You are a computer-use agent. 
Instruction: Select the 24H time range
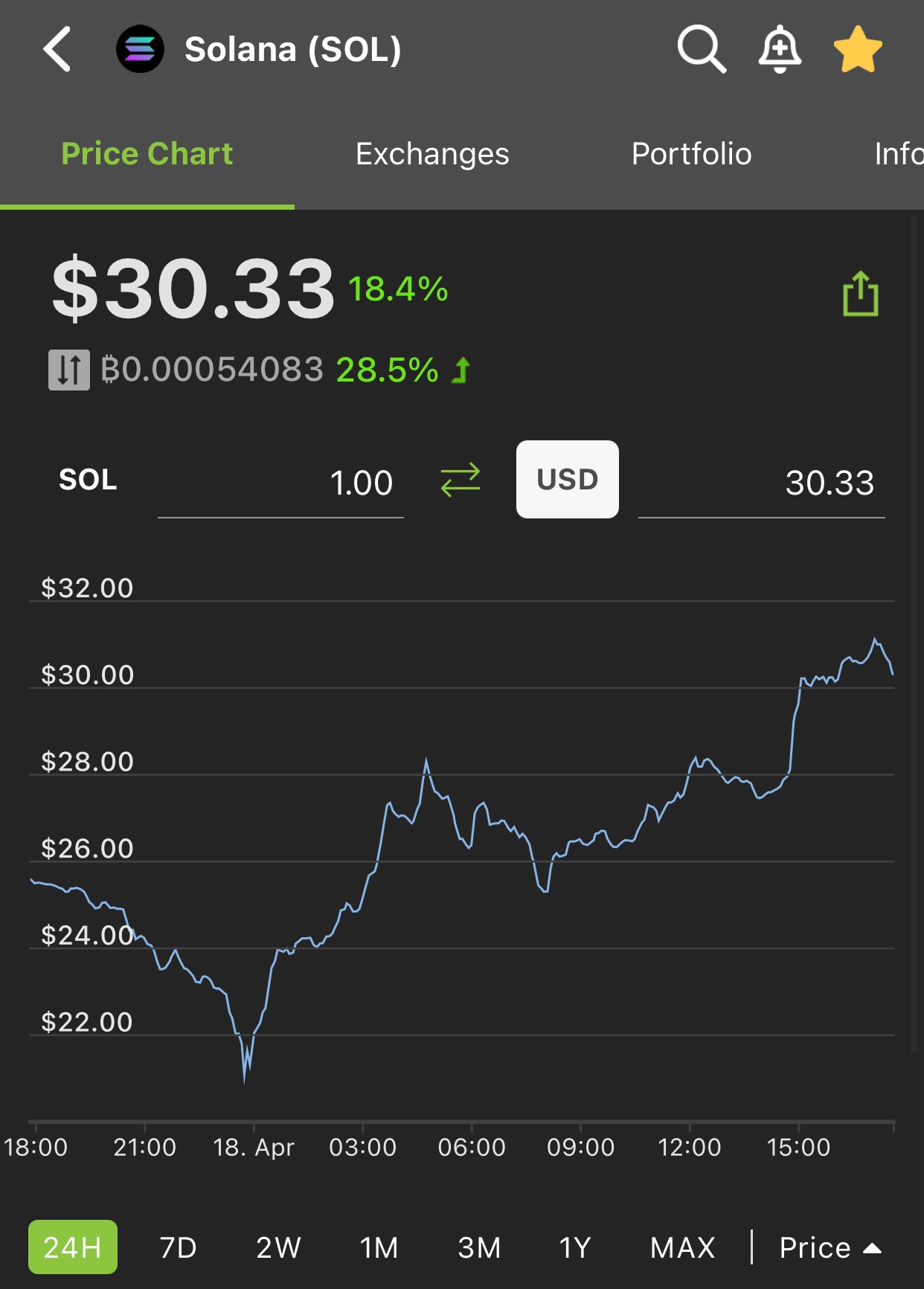point(73,1247)
